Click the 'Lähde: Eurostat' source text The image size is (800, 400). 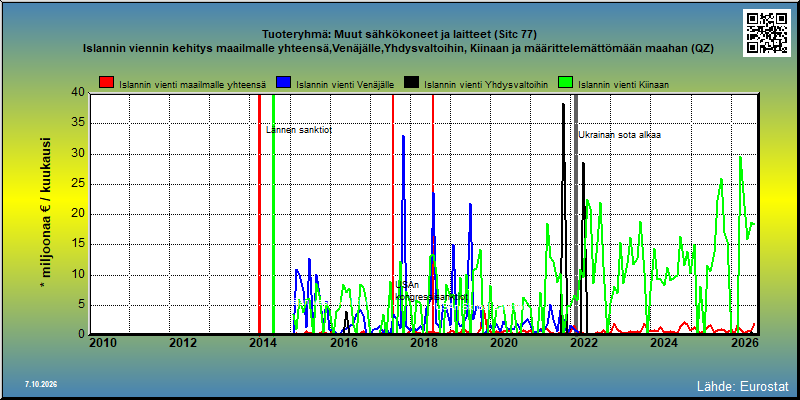click(x=742, y=385)
